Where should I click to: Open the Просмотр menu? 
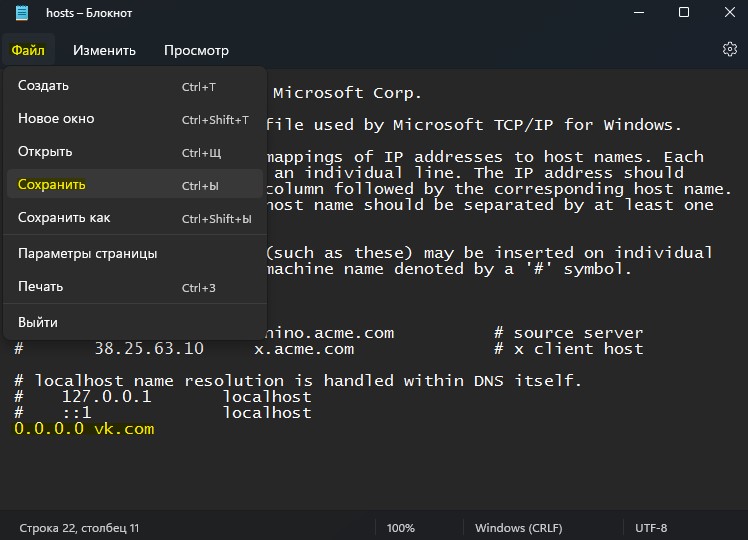coord(196,50)
